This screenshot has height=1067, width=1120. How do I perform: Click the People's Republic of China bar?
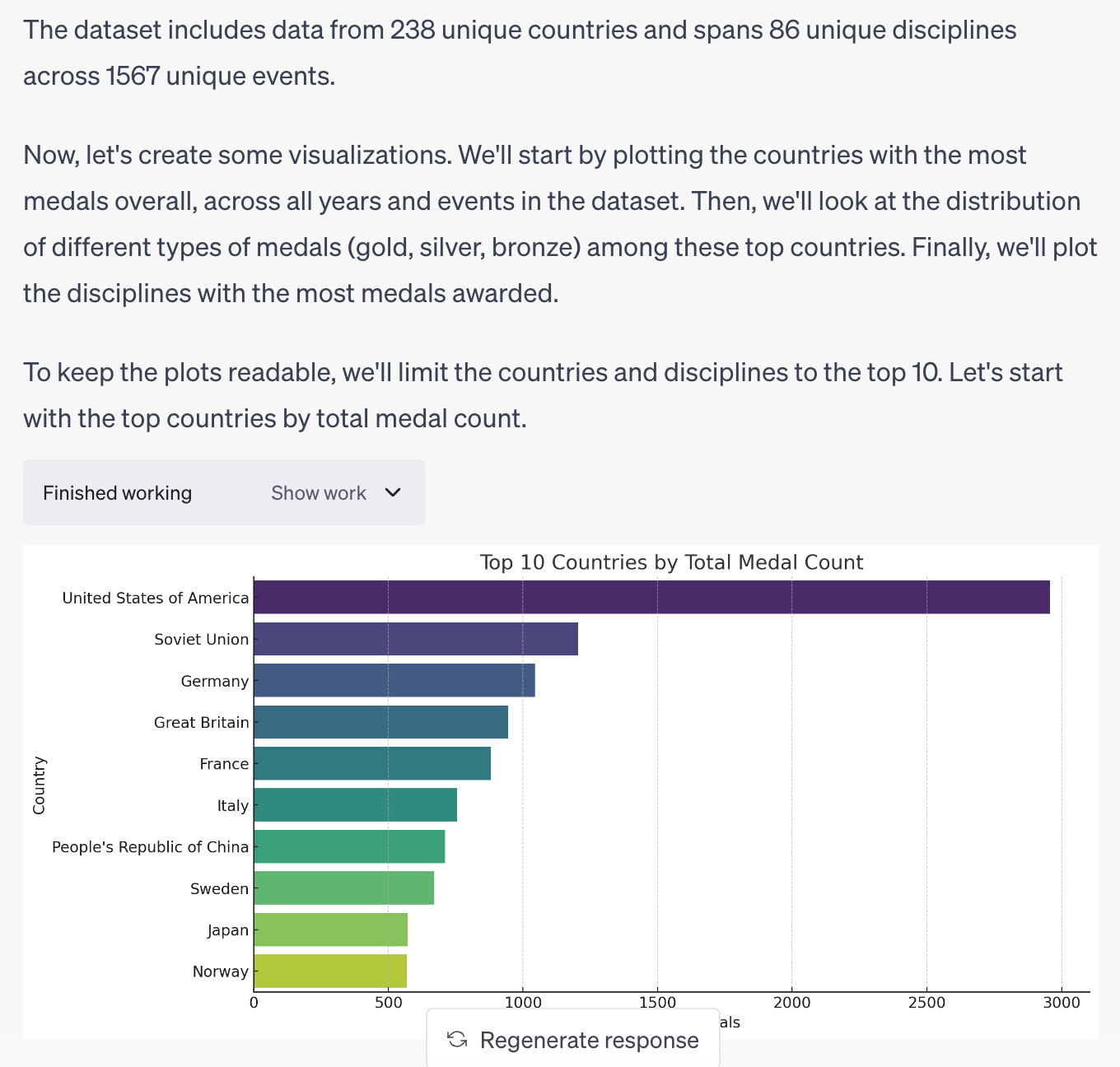[x=349, y=846]
